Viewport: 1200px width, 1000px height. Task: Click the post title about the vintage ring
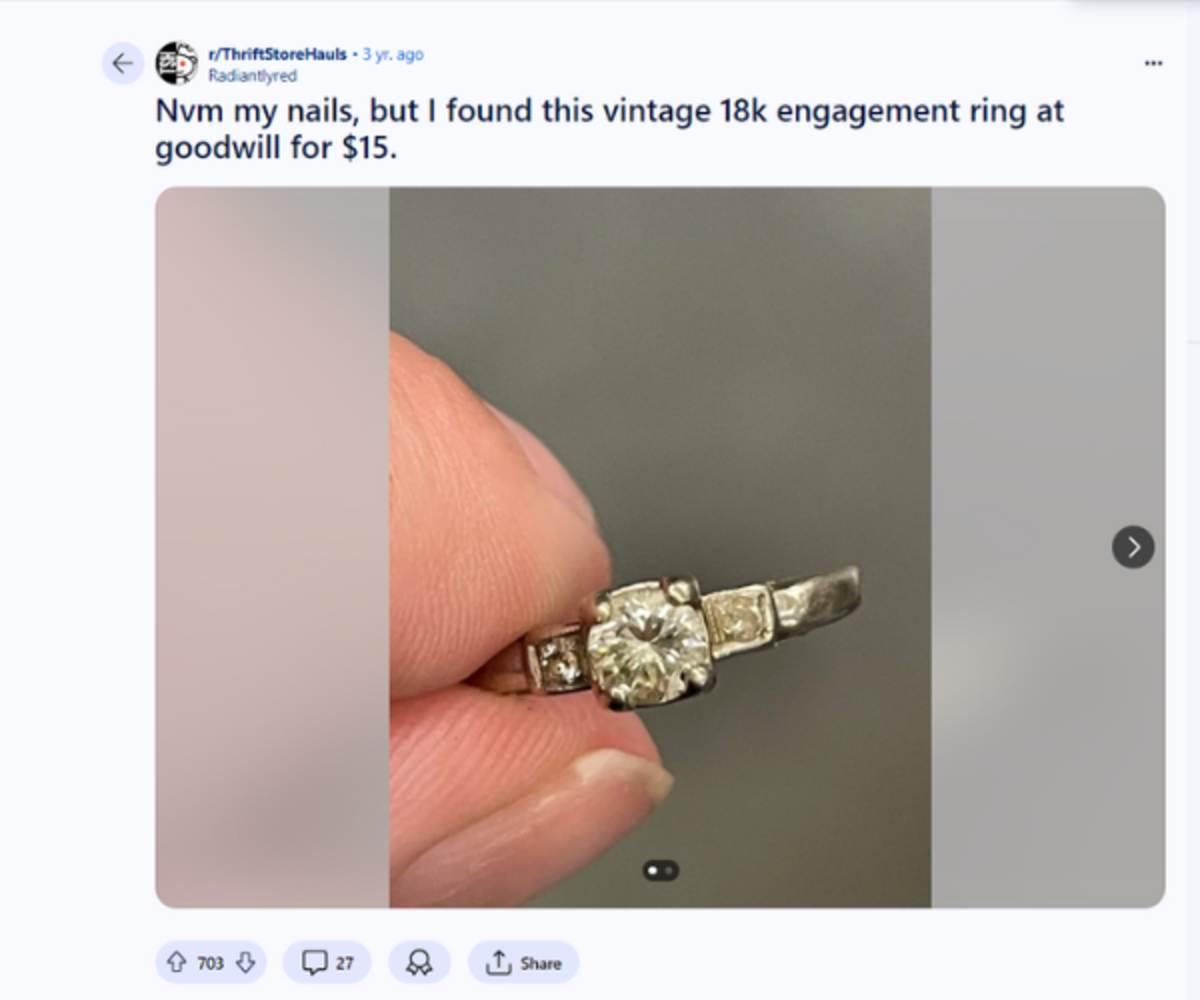pos(609,128)
